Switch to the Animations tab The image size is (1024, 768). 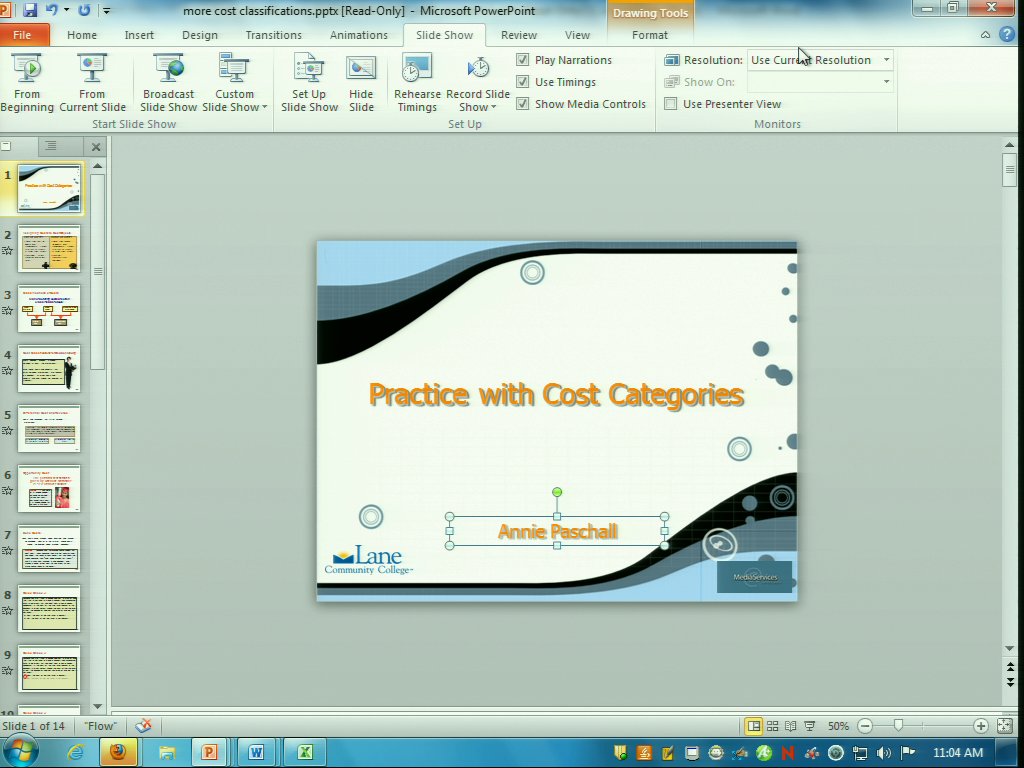point(358,35)
